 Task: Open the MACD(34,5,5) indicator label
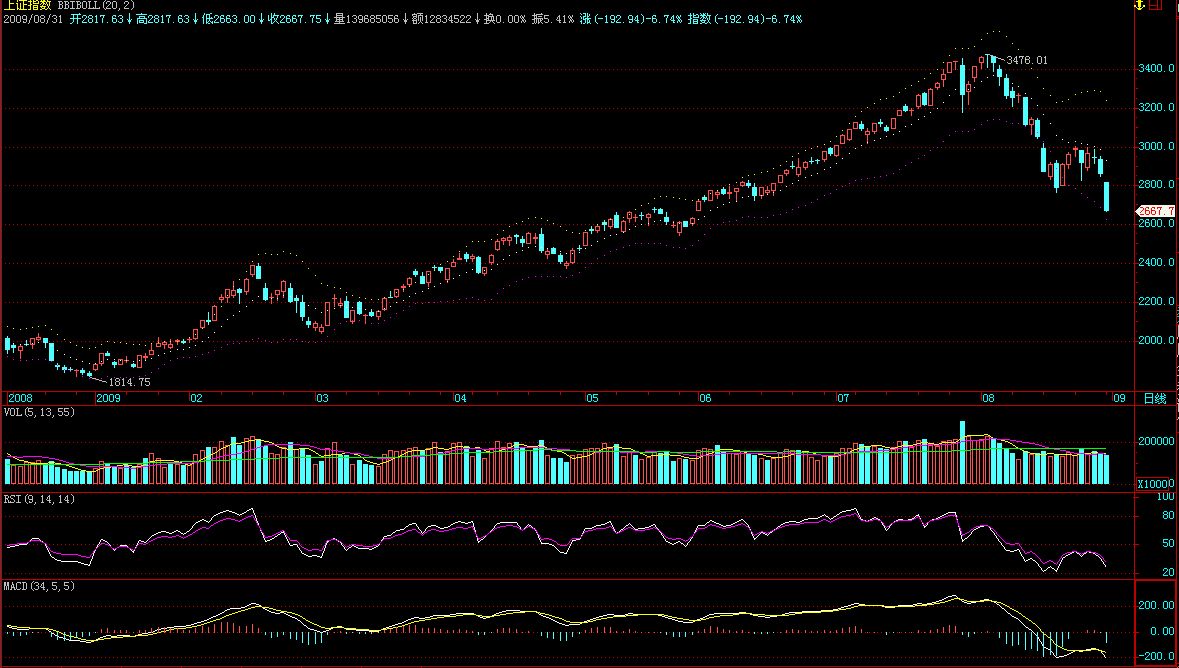coord(39,586)
